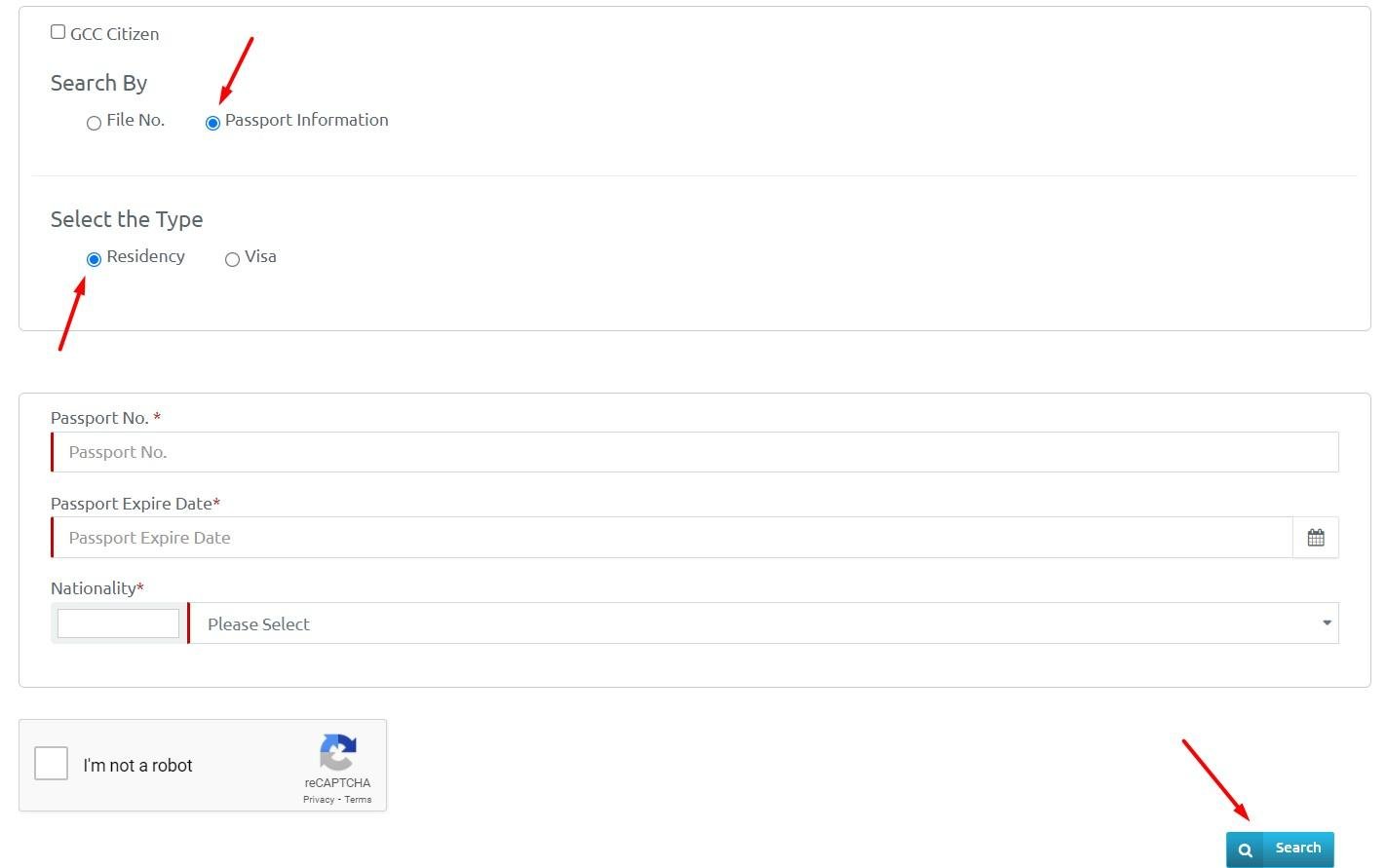Open the Passport Expire Date calendar picker
The width and height of the screenshot is (1386, 868).
1315,538
